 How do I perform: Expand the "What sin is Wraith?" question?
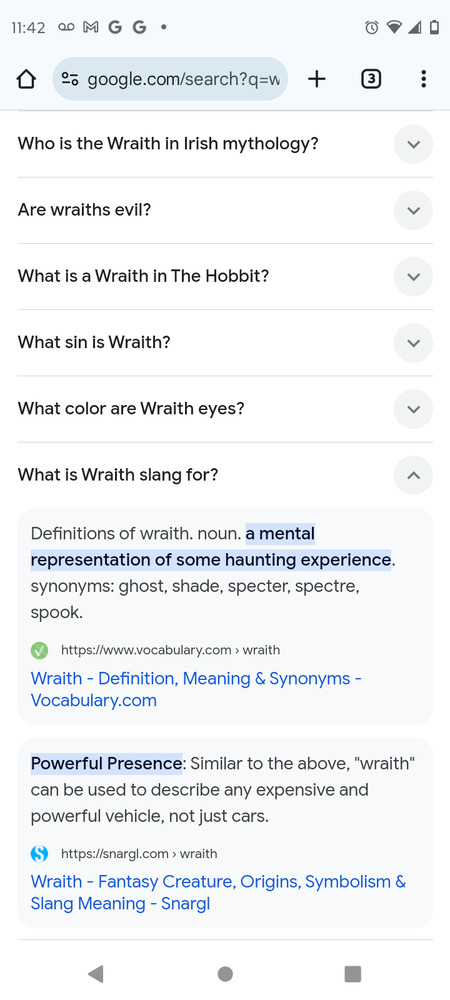click(x=414, y=343)
